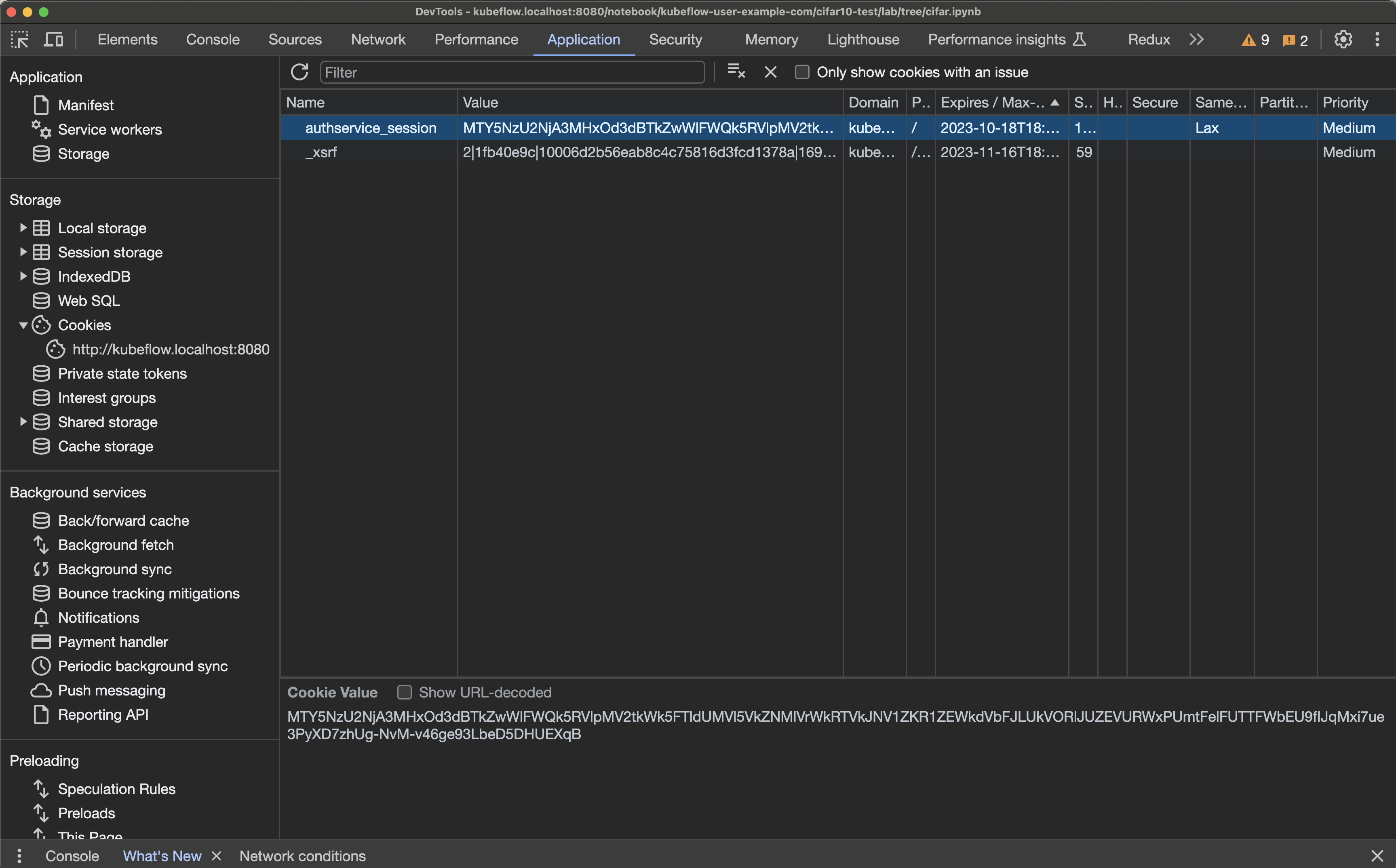Open DevTools settings gear
The image size is (1396, 868).
click(x=1343, y=40)
